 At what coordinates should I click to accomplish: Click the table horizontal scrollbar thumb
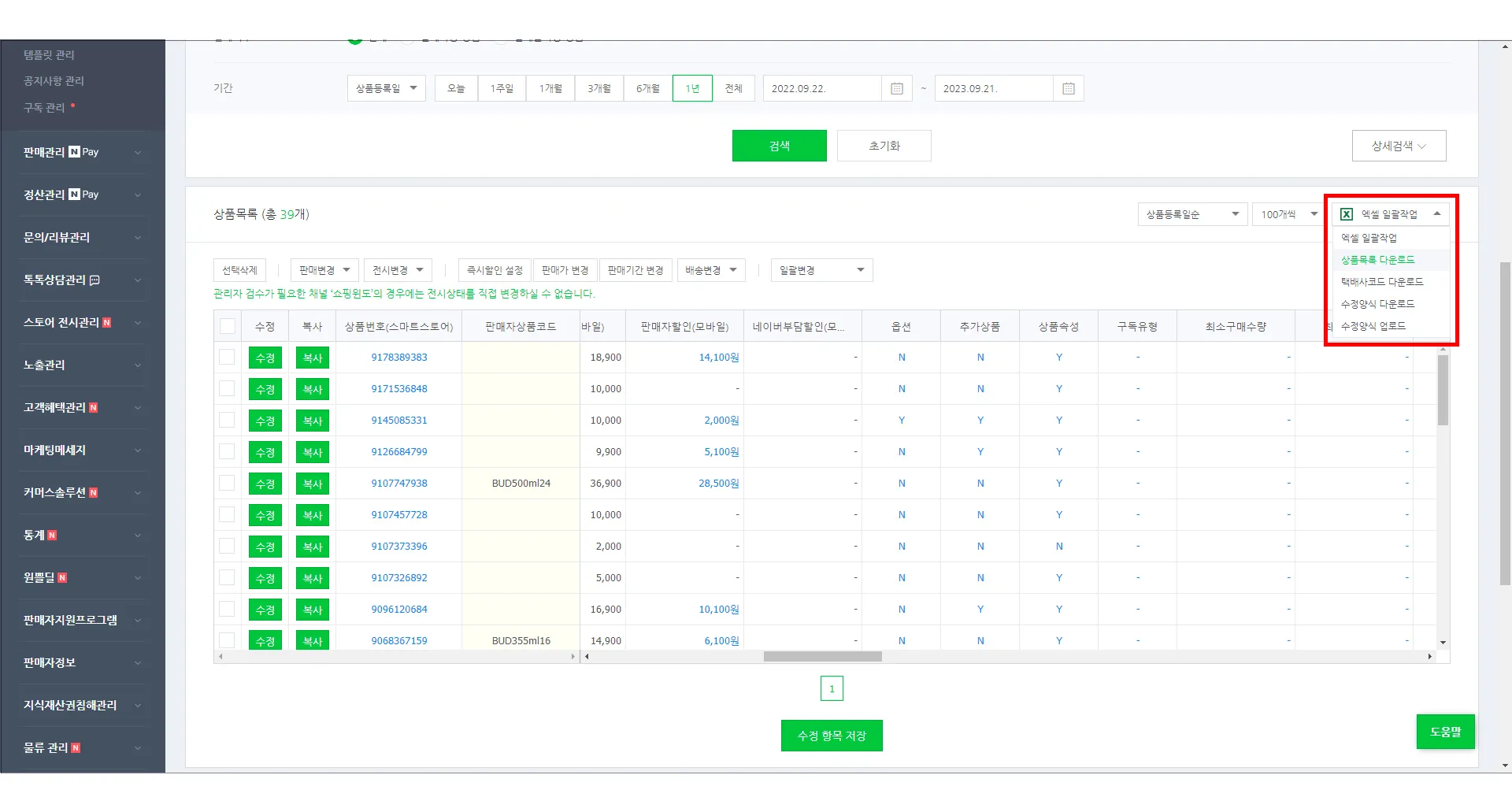(x=822, y=657)
